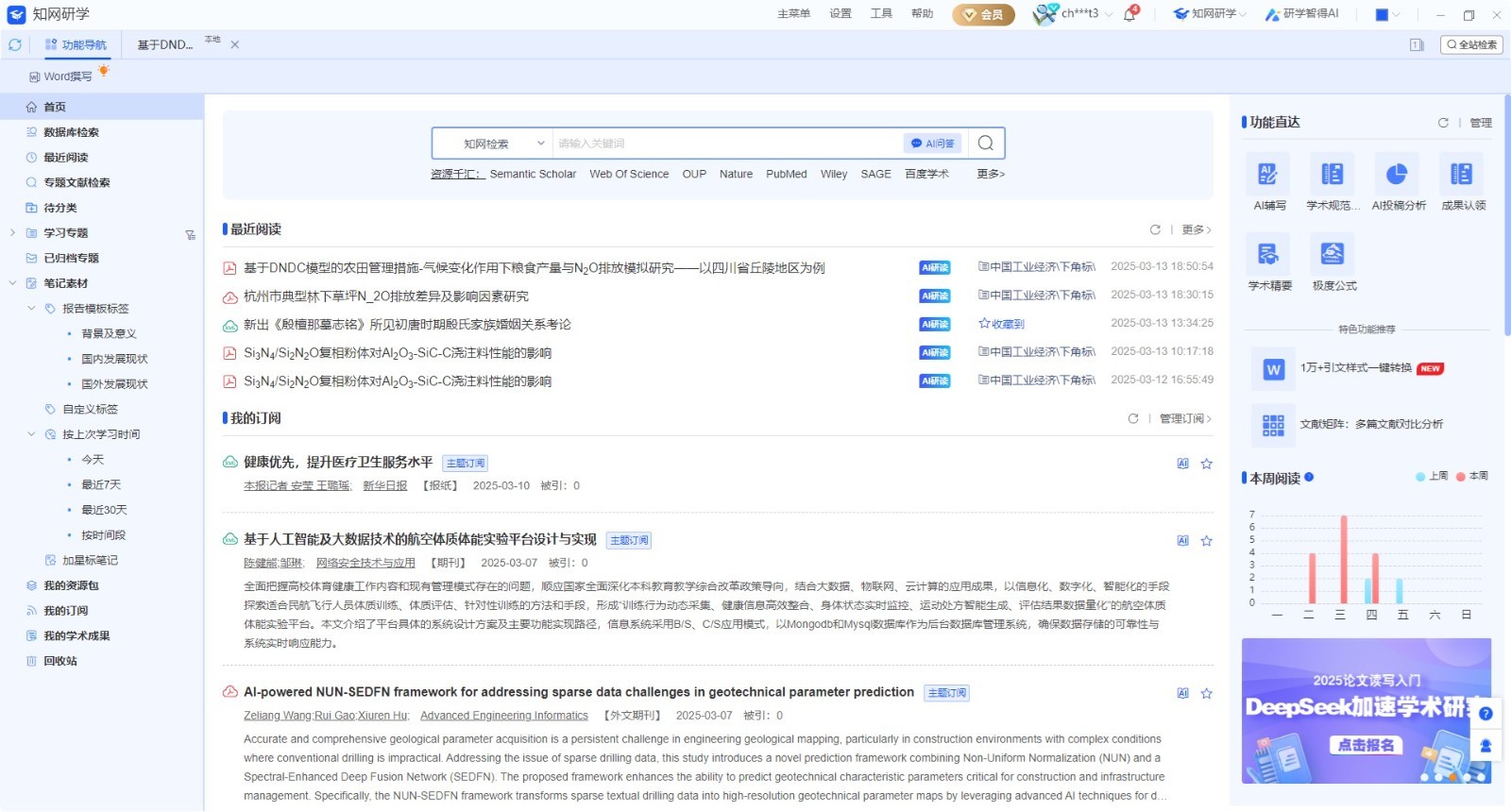Star the 健康优先 subscription article
The image size is (1511, 812).
1206,464
